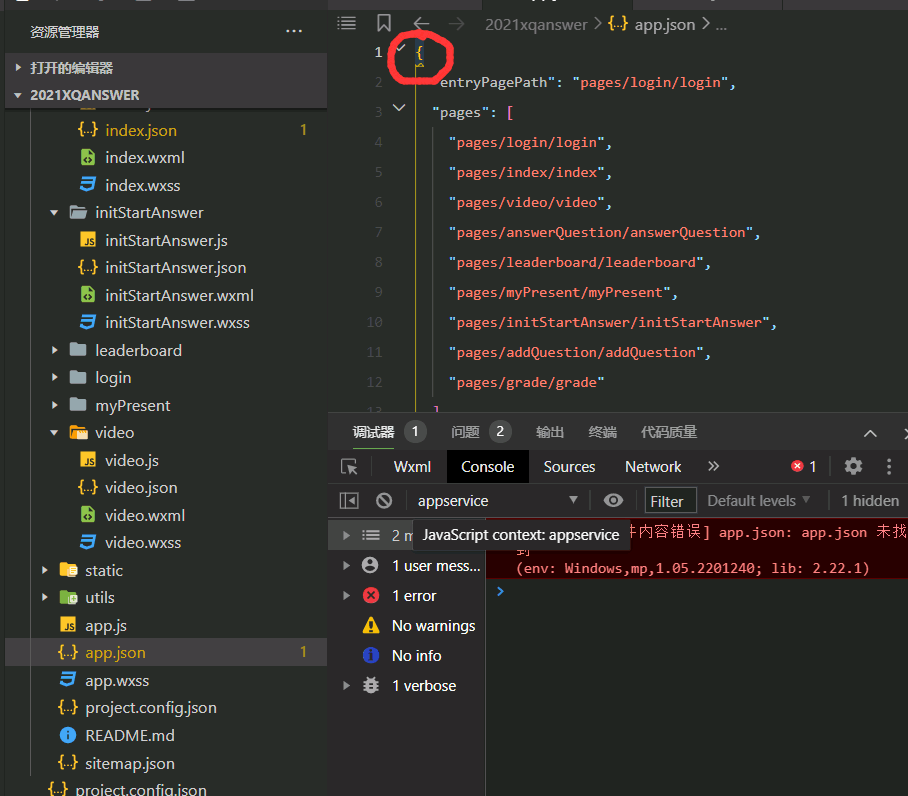
Task: Navigate forward with the right arrow
Action: 456,24
